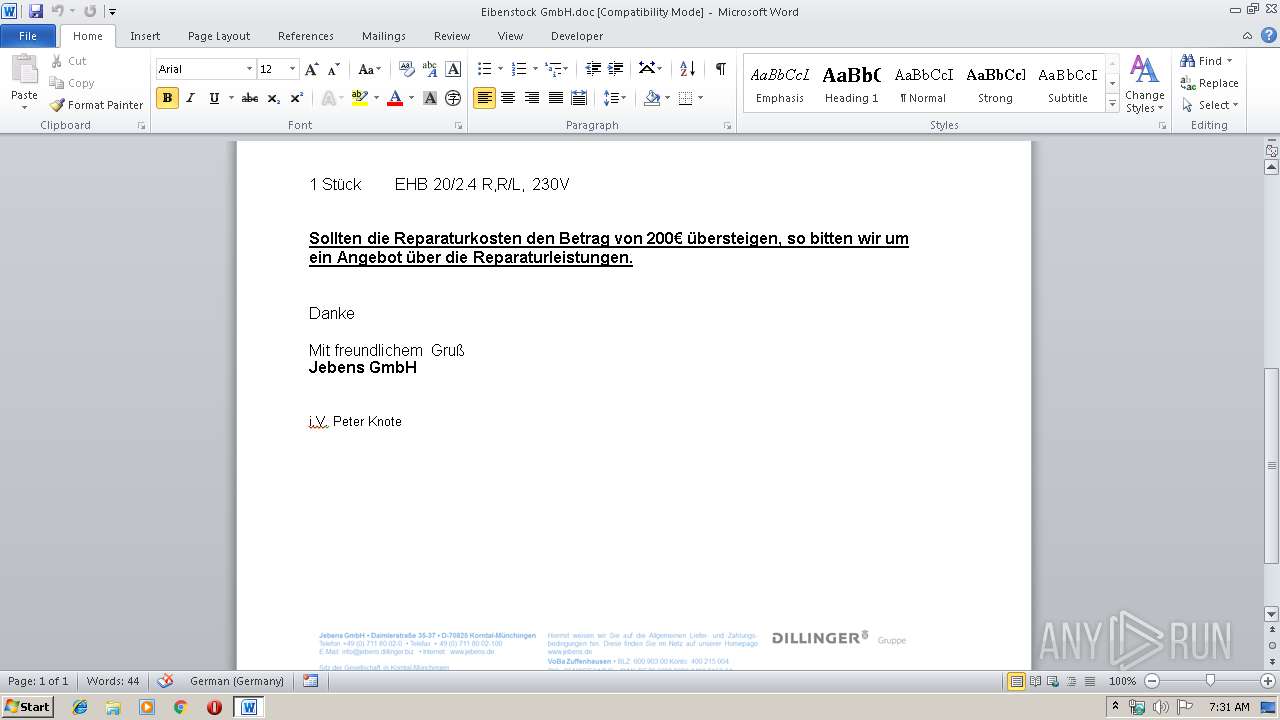
Task: Click the Grow Font icon
Action: coord(312,69)
